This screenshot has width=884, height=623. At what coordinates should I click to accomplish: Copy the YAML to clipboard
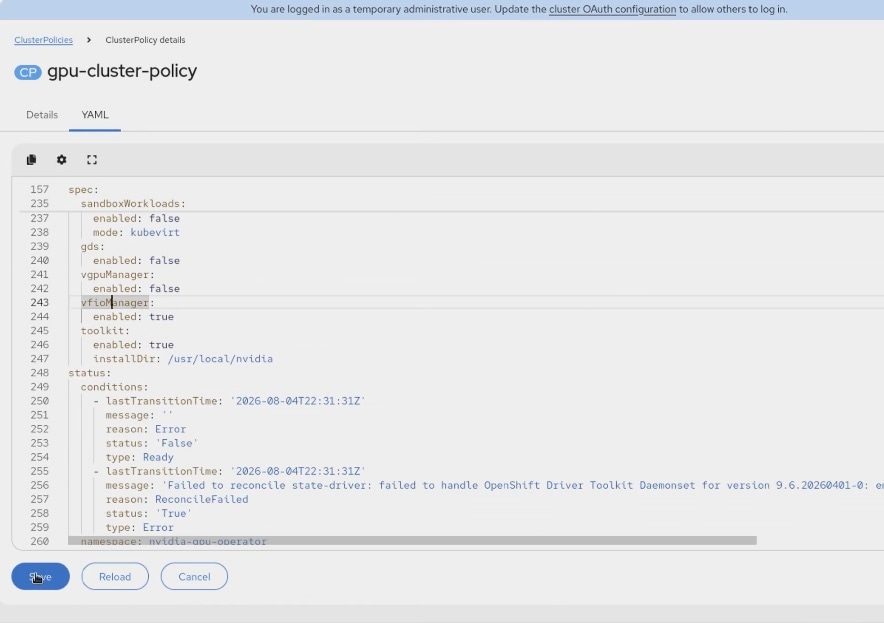32,160
